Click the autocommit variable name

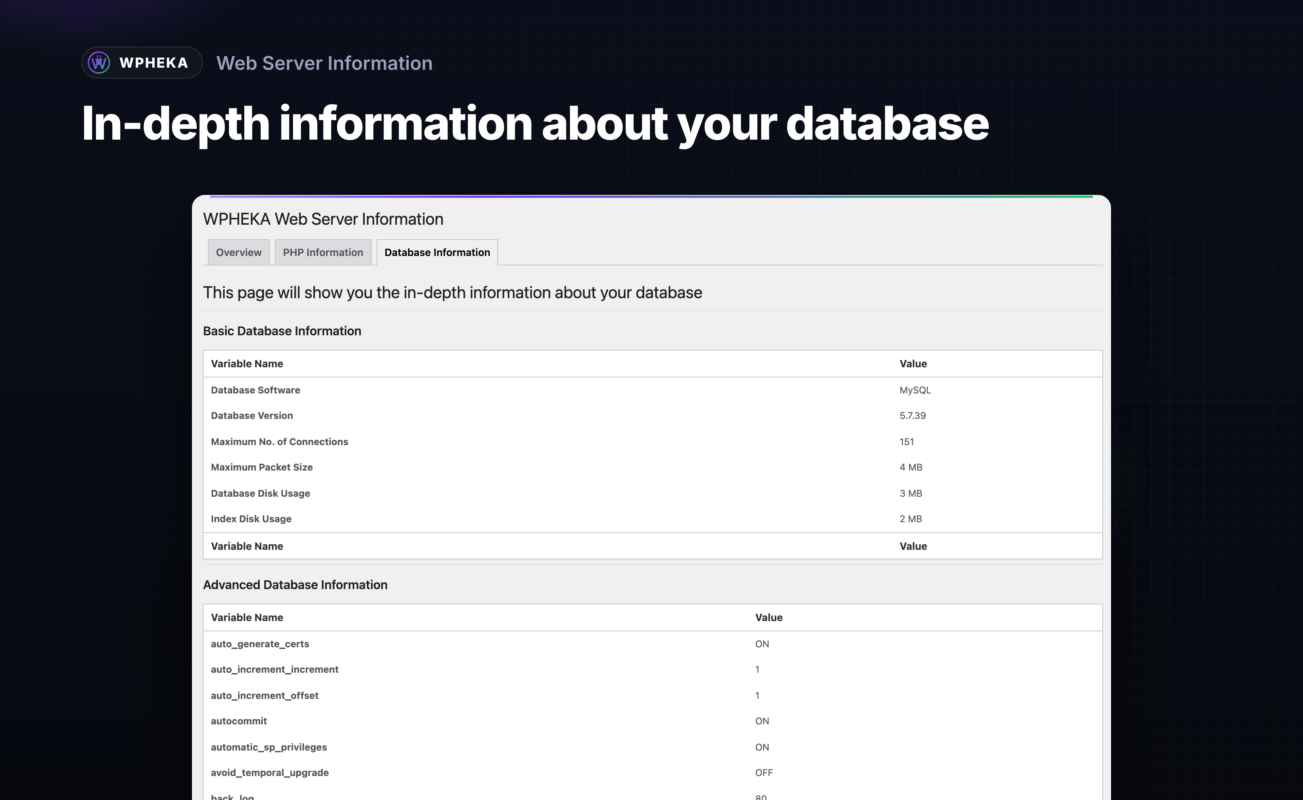[239, 721]
